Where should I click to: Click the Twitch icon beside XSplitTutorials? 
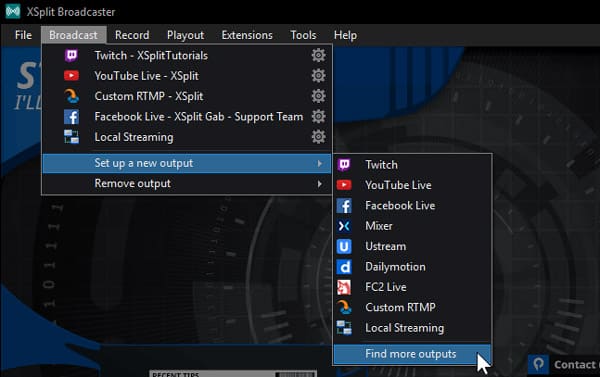[71, 55]
